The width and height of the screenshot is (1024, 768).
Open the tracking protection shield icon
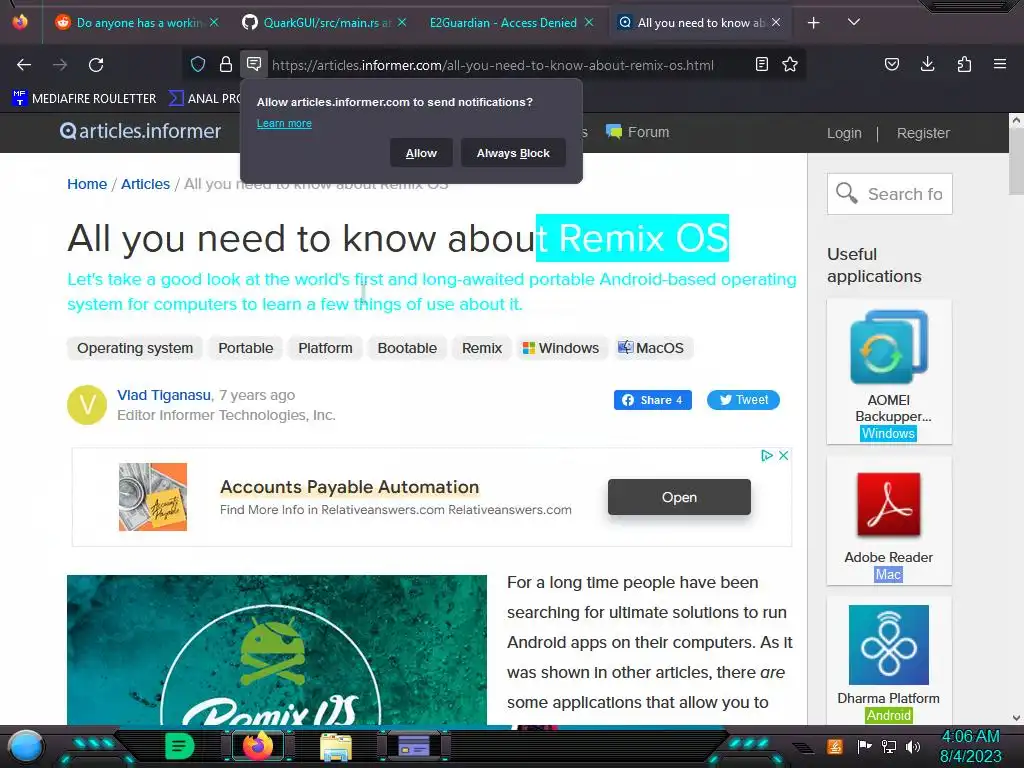tap(198, 64)
